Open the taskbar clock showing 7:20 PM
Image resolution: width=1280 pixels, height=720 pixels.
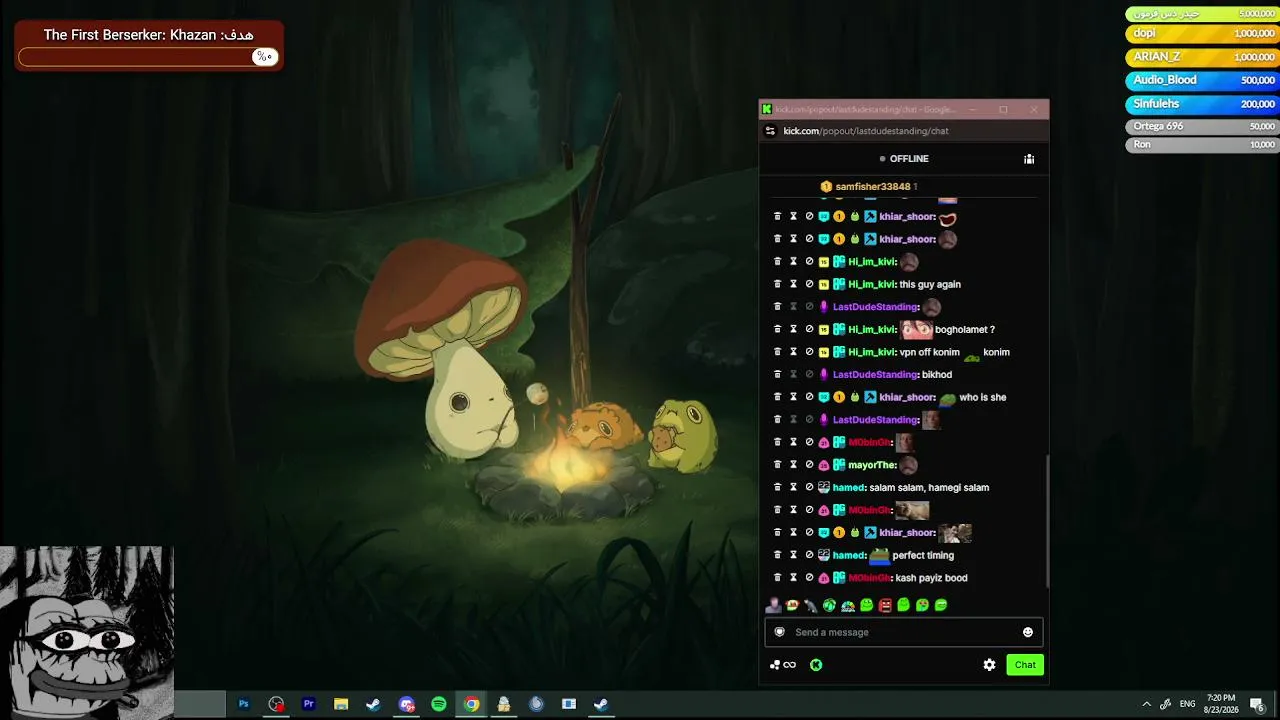pyautogui.click(x=1221, y=704)
